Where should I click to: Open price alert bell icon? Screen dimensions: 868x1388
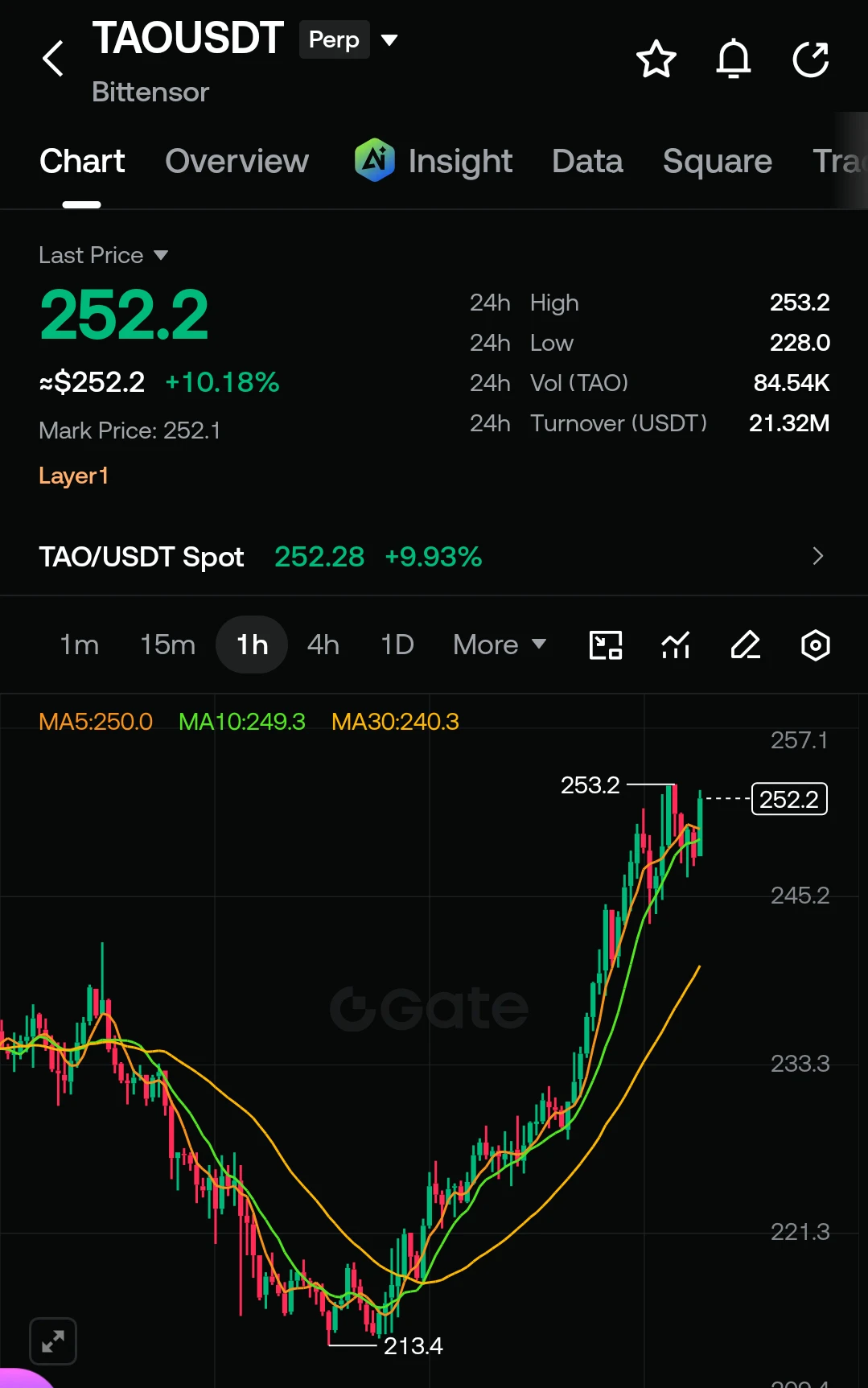[733, 59]
